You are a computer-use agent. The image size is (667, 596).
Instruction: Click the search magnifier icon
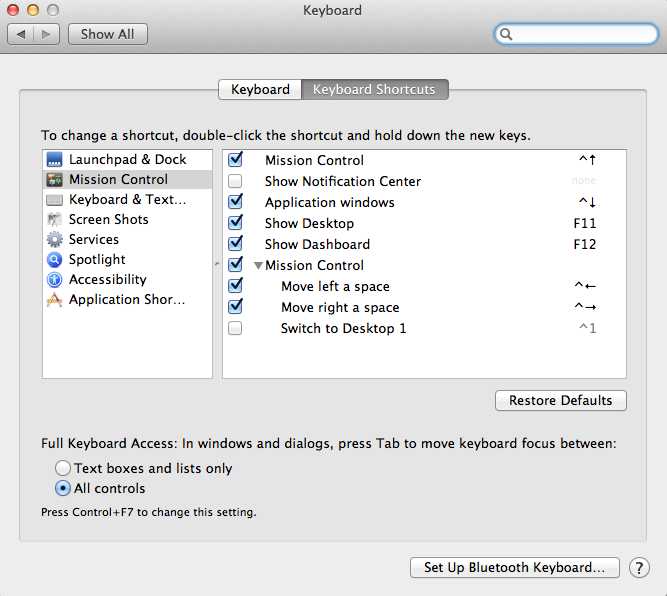(x=506, y=34)
